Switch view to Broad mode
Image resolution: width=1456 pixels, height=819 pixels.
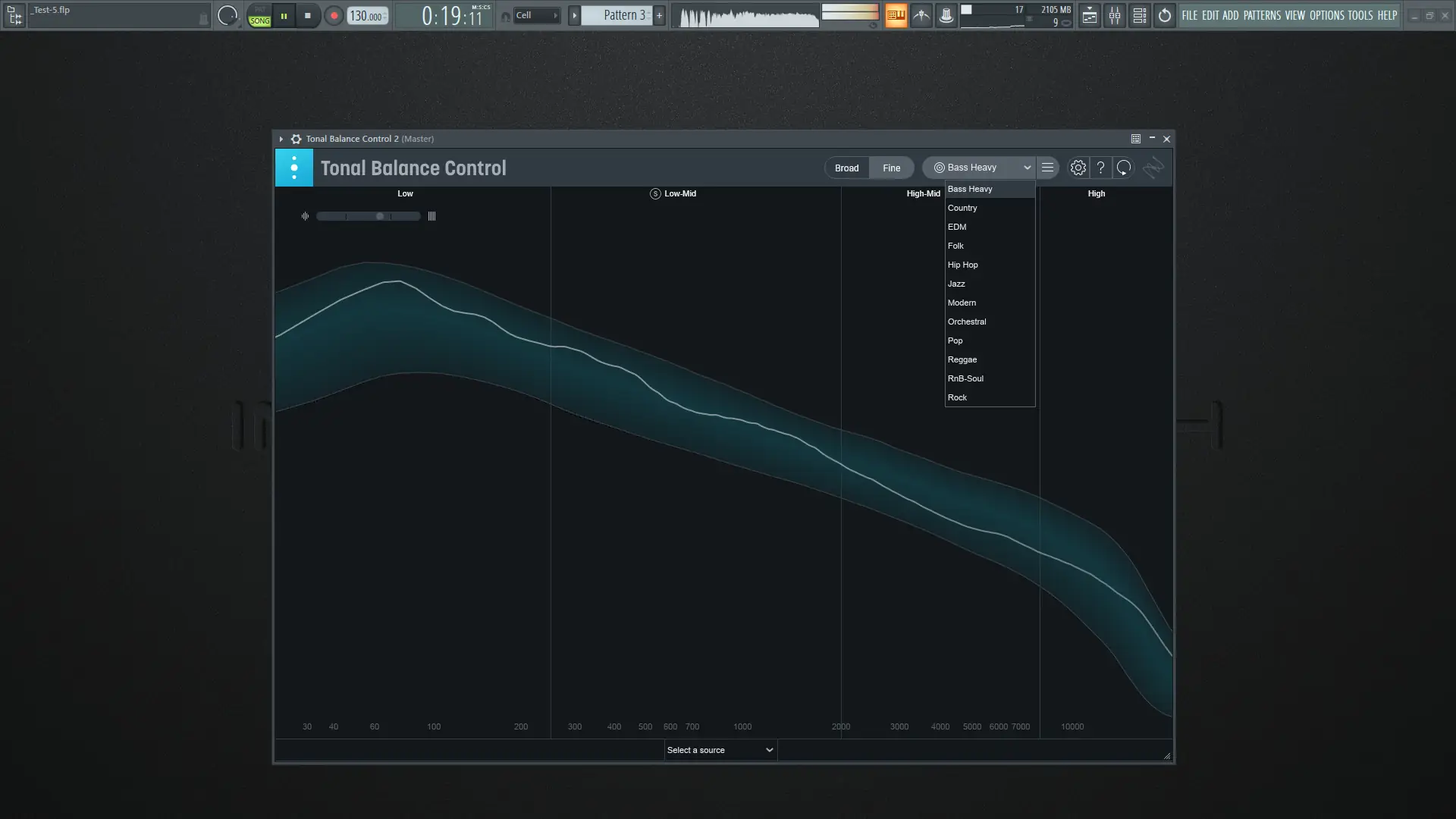click(846, 168)
